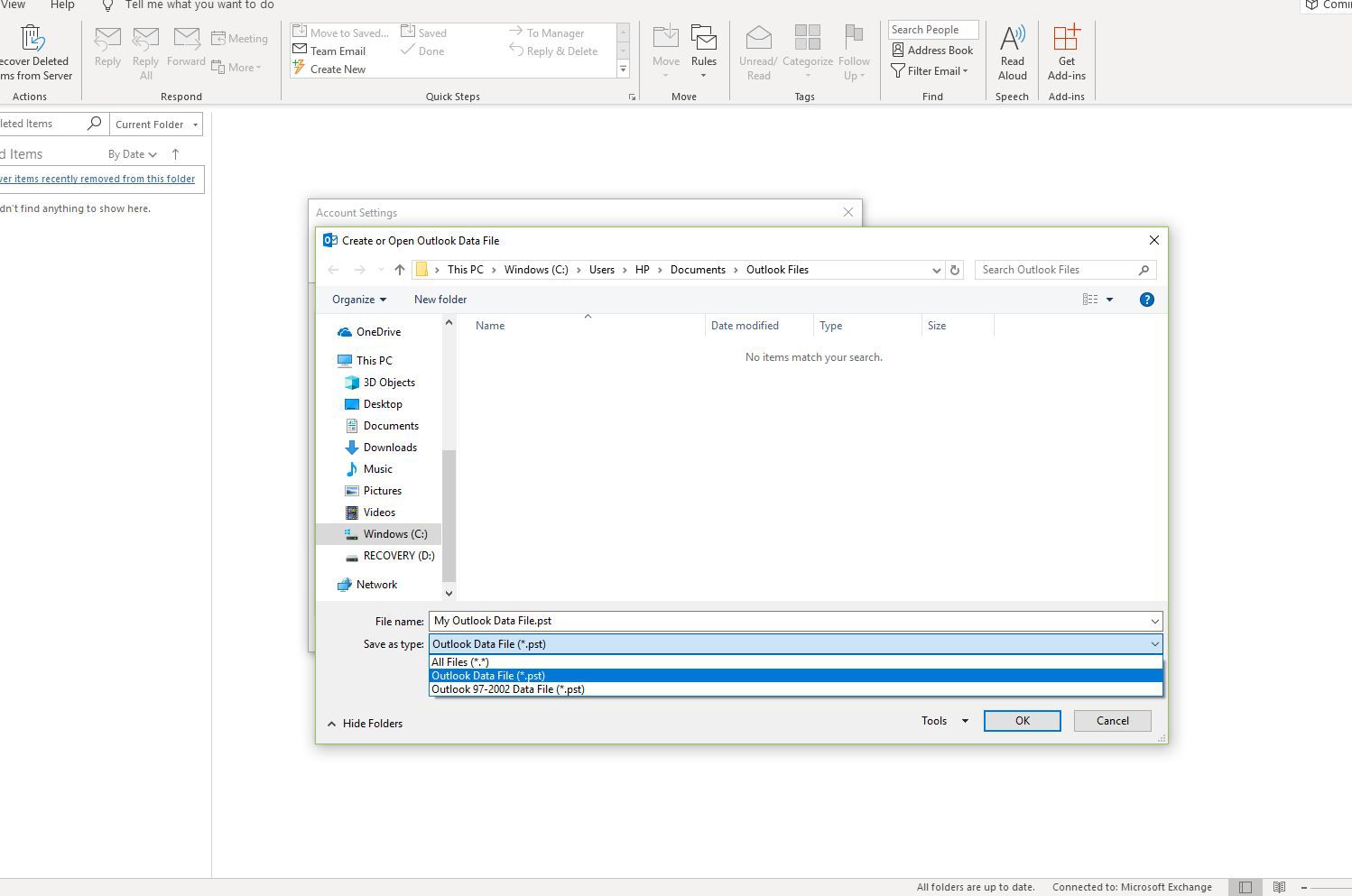Open the View ribbon tab
The height and width of the screenshot is (896, 1352).
tap(14, 5)
